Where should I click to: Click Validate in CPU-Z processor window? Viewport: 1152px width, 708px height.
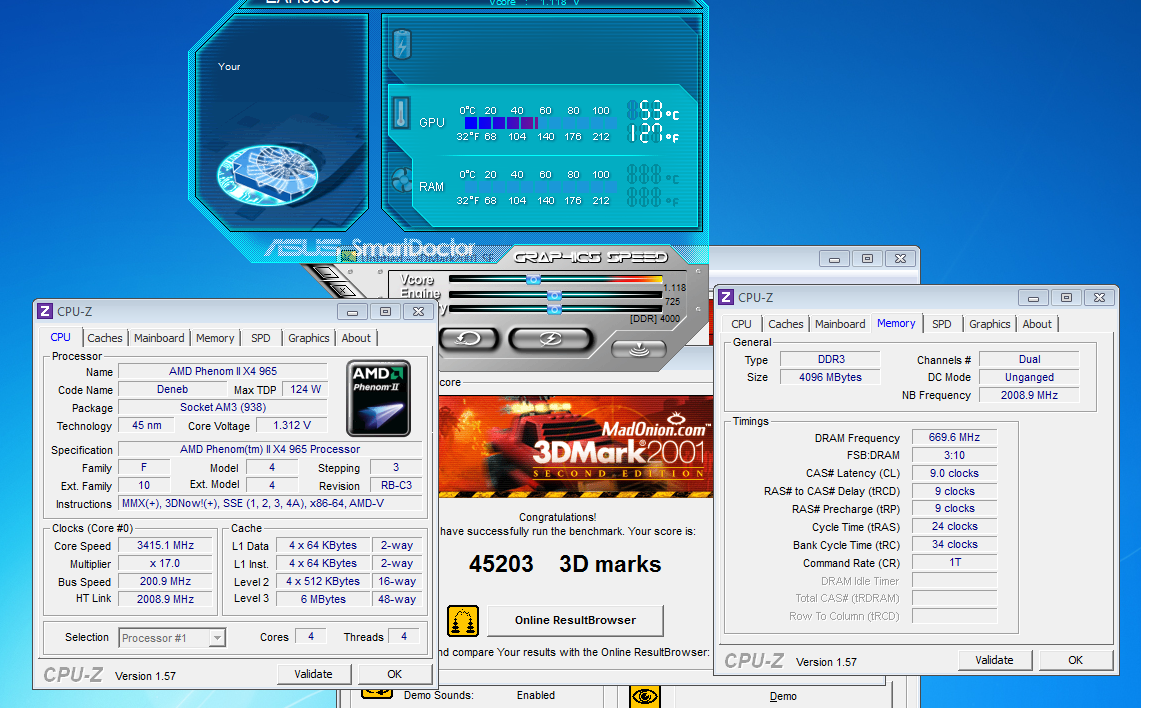314,674
